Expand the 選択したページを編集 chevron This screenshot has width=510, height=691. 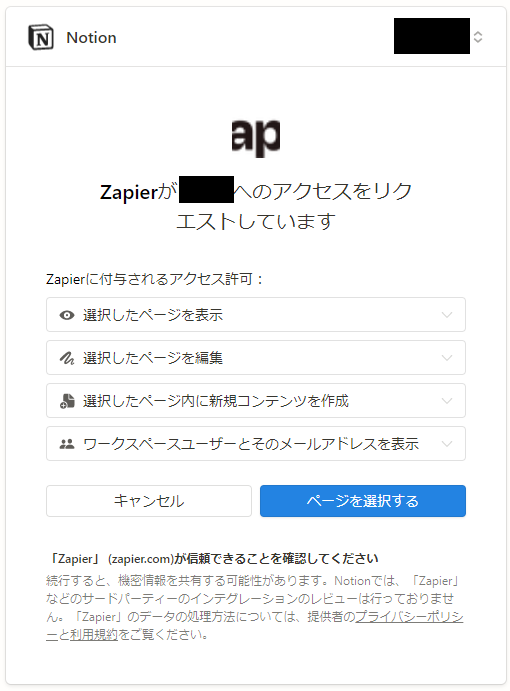coord(447,358)
